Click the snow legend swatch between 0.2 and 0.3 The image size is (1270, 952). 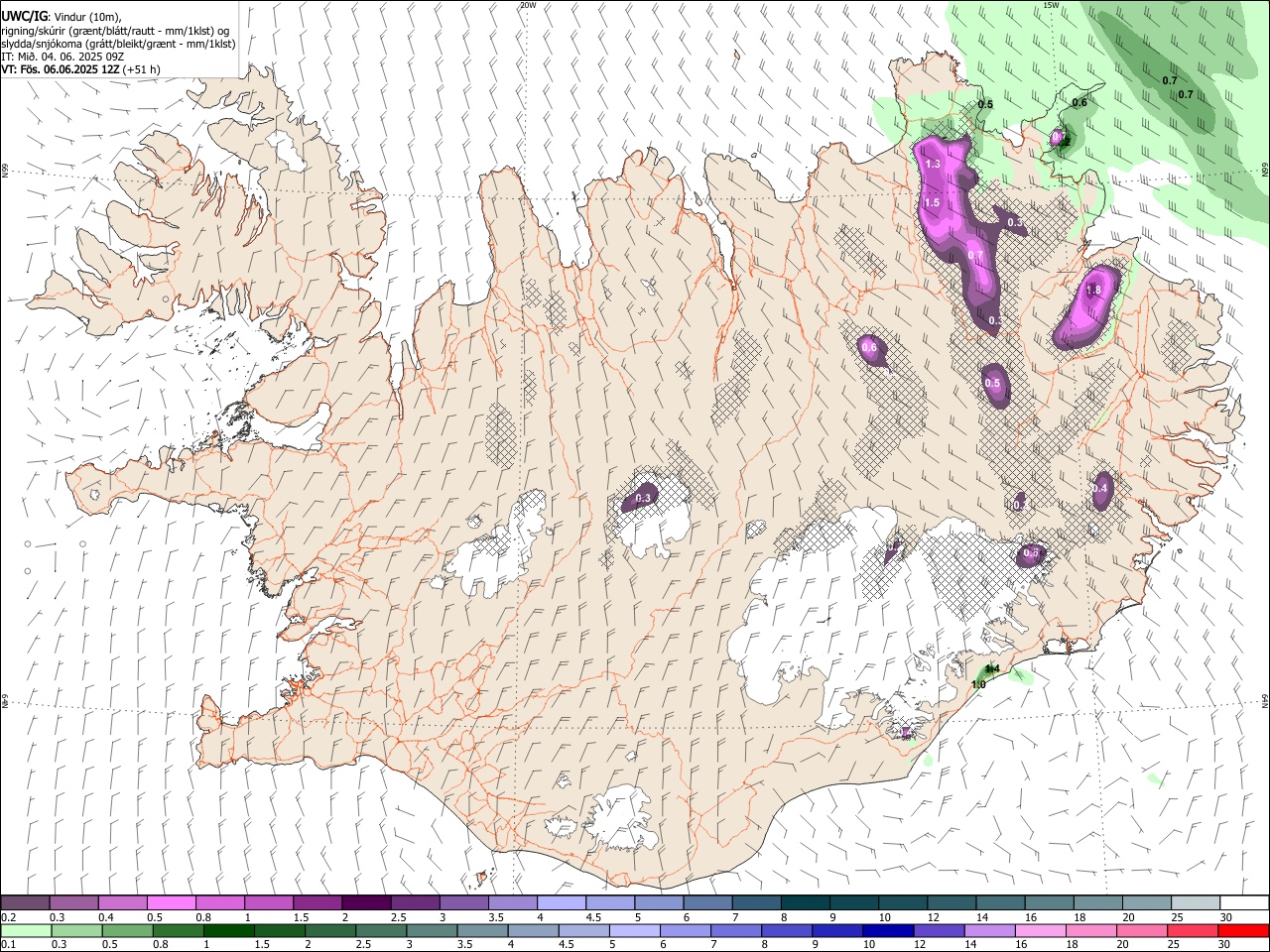27,903
